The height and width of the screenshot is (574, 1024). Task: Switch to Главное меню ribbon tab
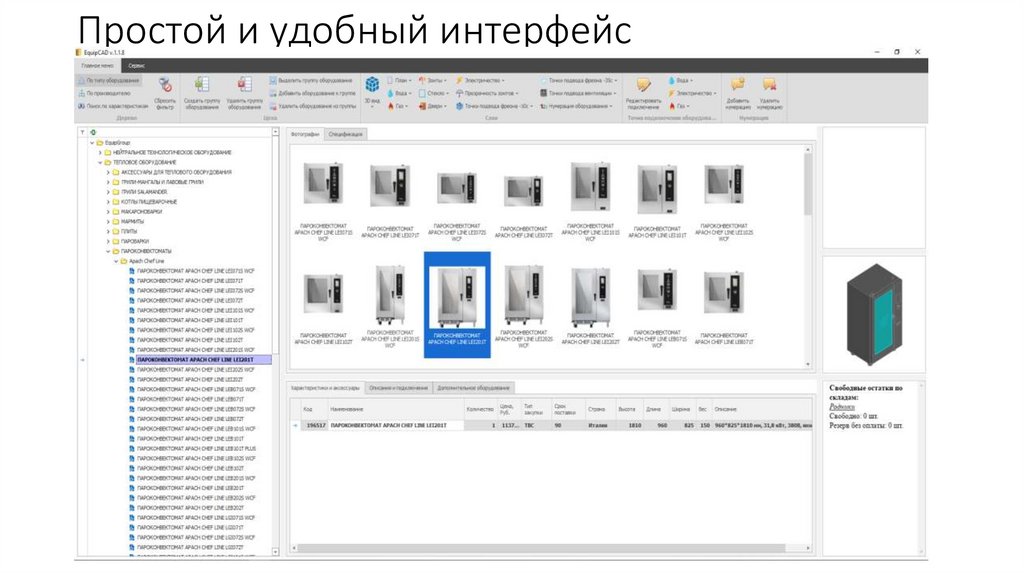tap(97, 65)
